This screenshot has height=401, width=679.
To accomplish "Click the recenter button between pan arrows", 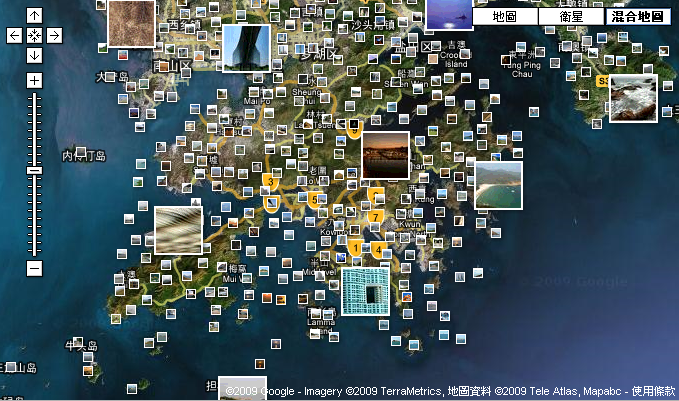I will coord(35,35).
